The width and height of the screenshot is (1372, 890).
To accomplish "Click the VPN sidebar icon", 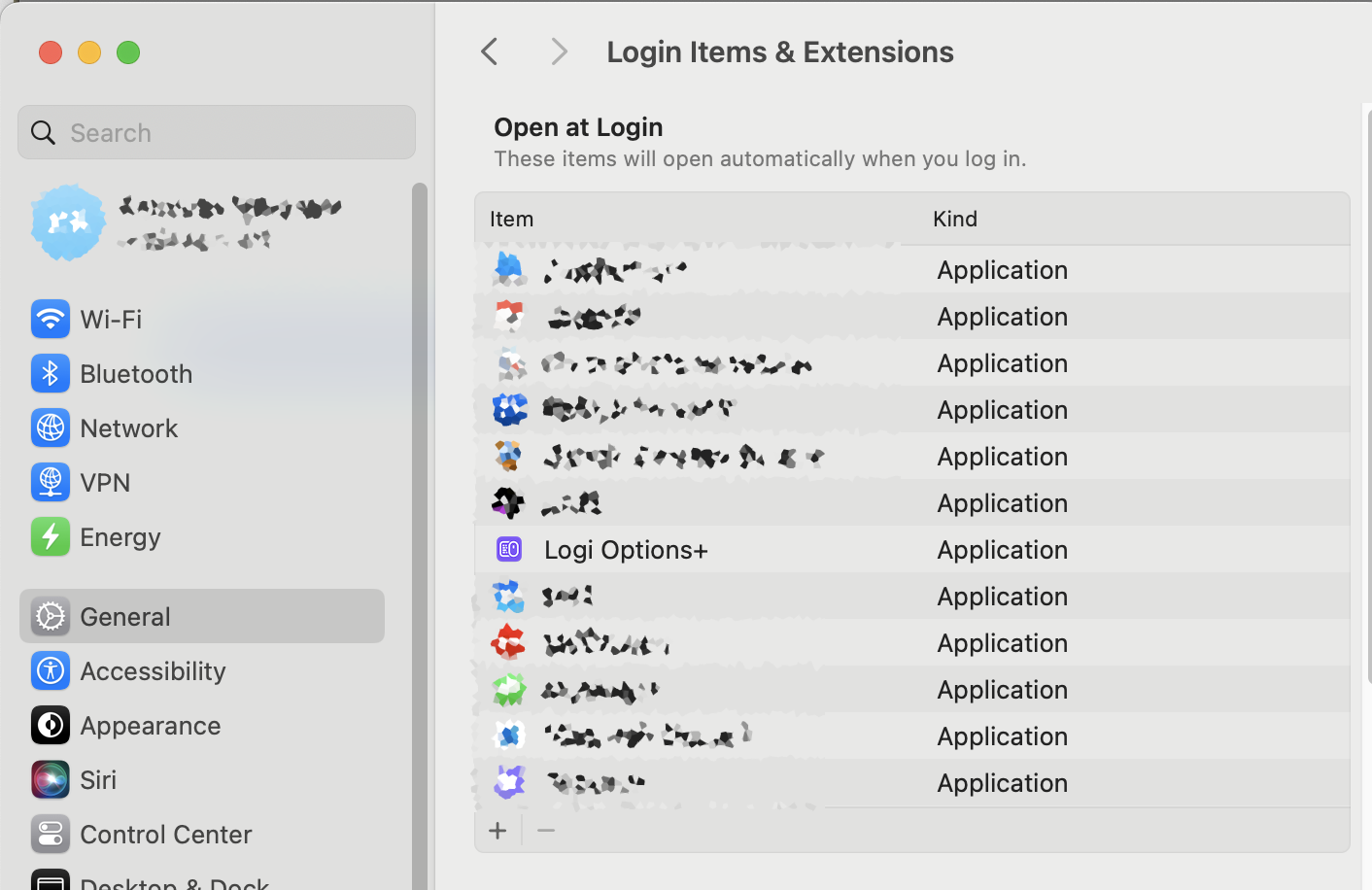I will [x=50, y=482].
